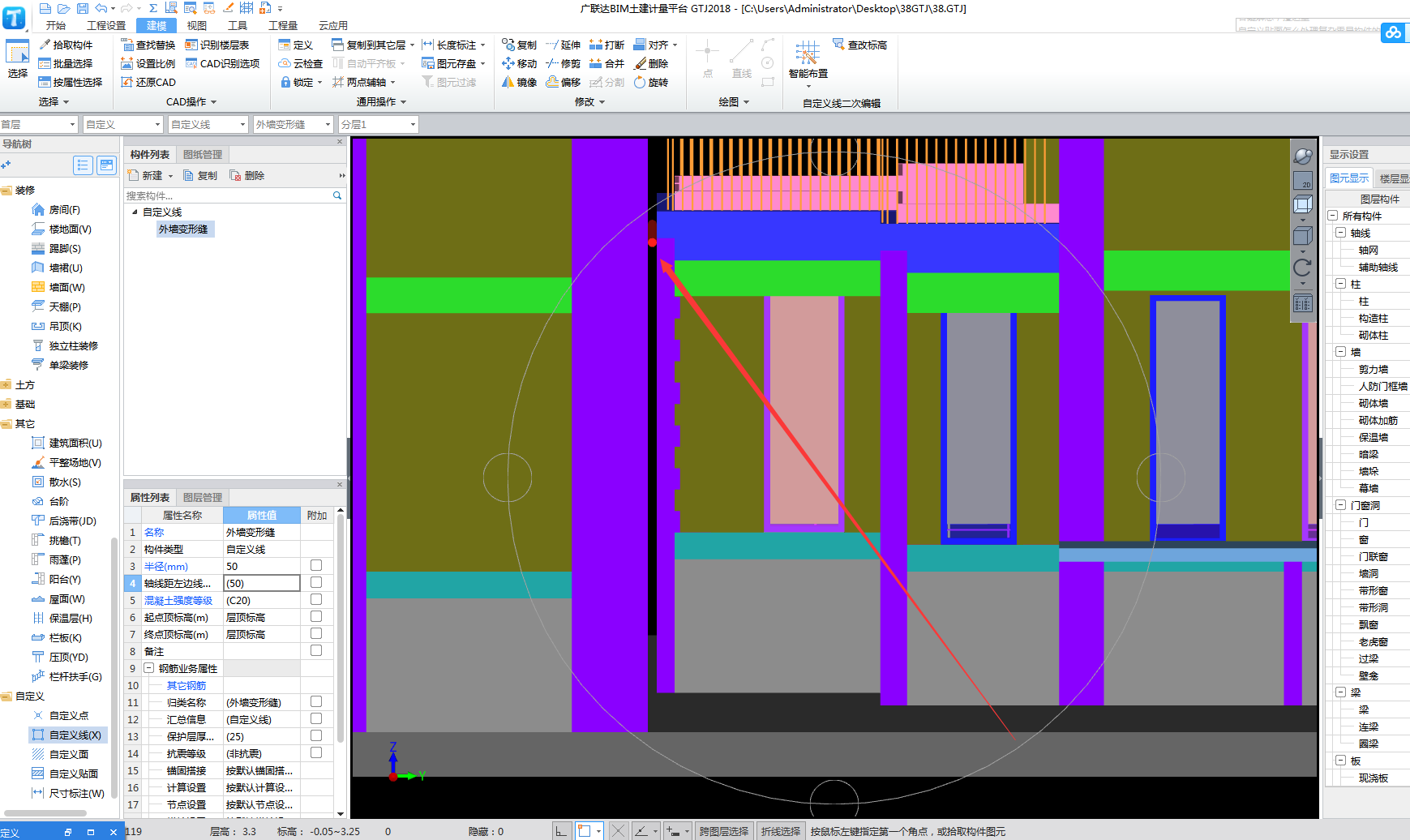Click the 轴线距左边线 value cell (50)
The width and height of the screenshot is (1410, 840).
pos(262,583)
